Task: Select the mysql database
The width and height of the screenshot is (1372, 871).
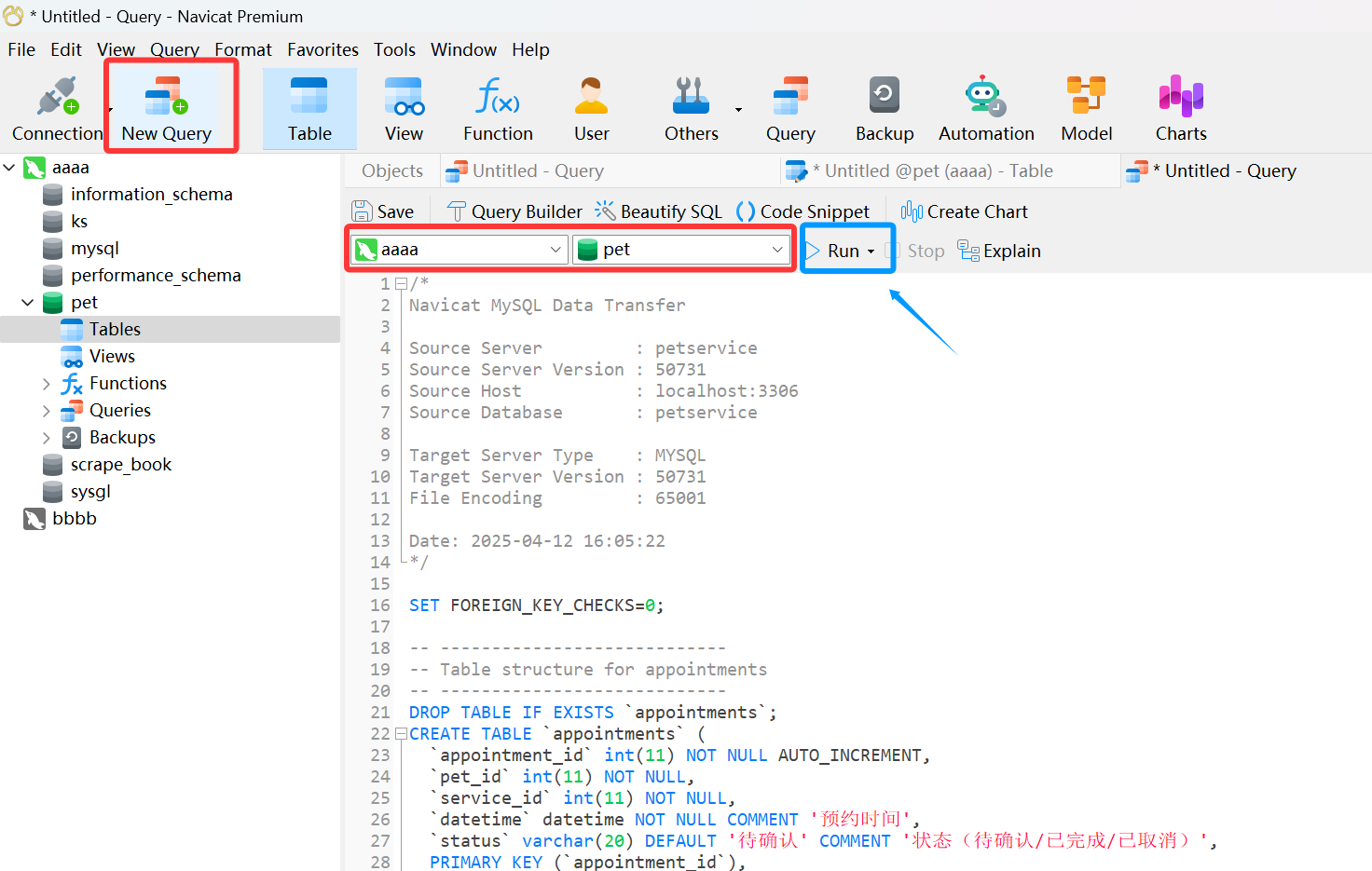Action: click(94, 249)
